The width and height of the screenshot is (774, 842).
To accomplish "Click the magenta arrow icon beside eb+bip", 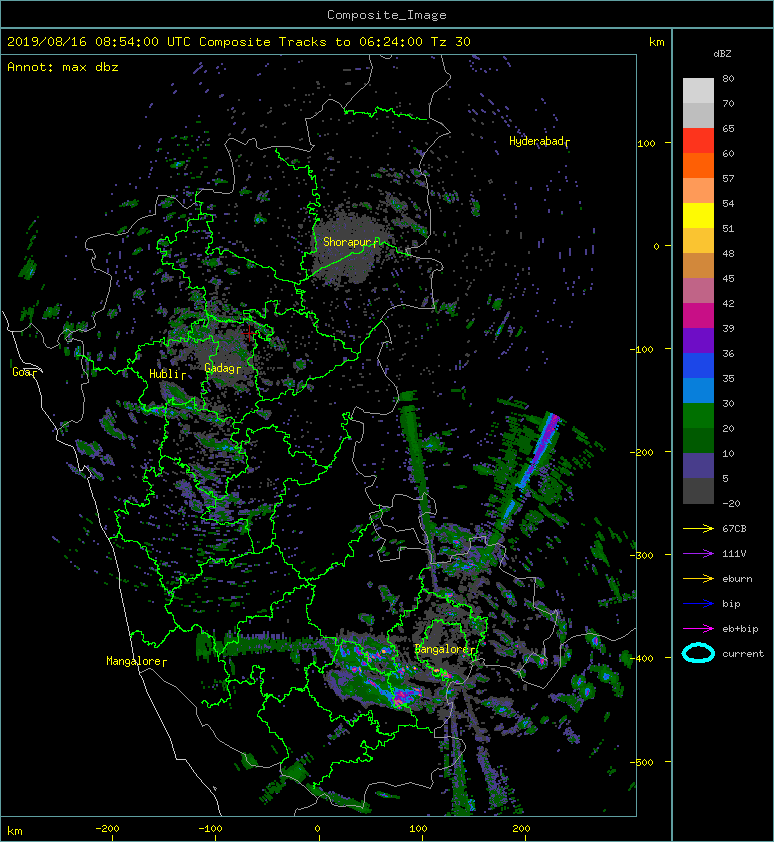I will click(698, 629).
